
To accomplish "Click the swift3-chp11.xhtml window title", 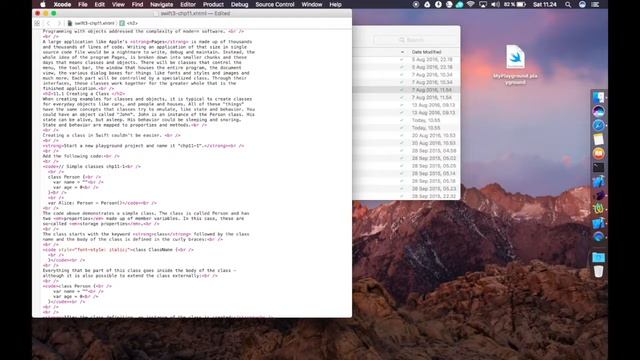I will [x=195, y=13].
